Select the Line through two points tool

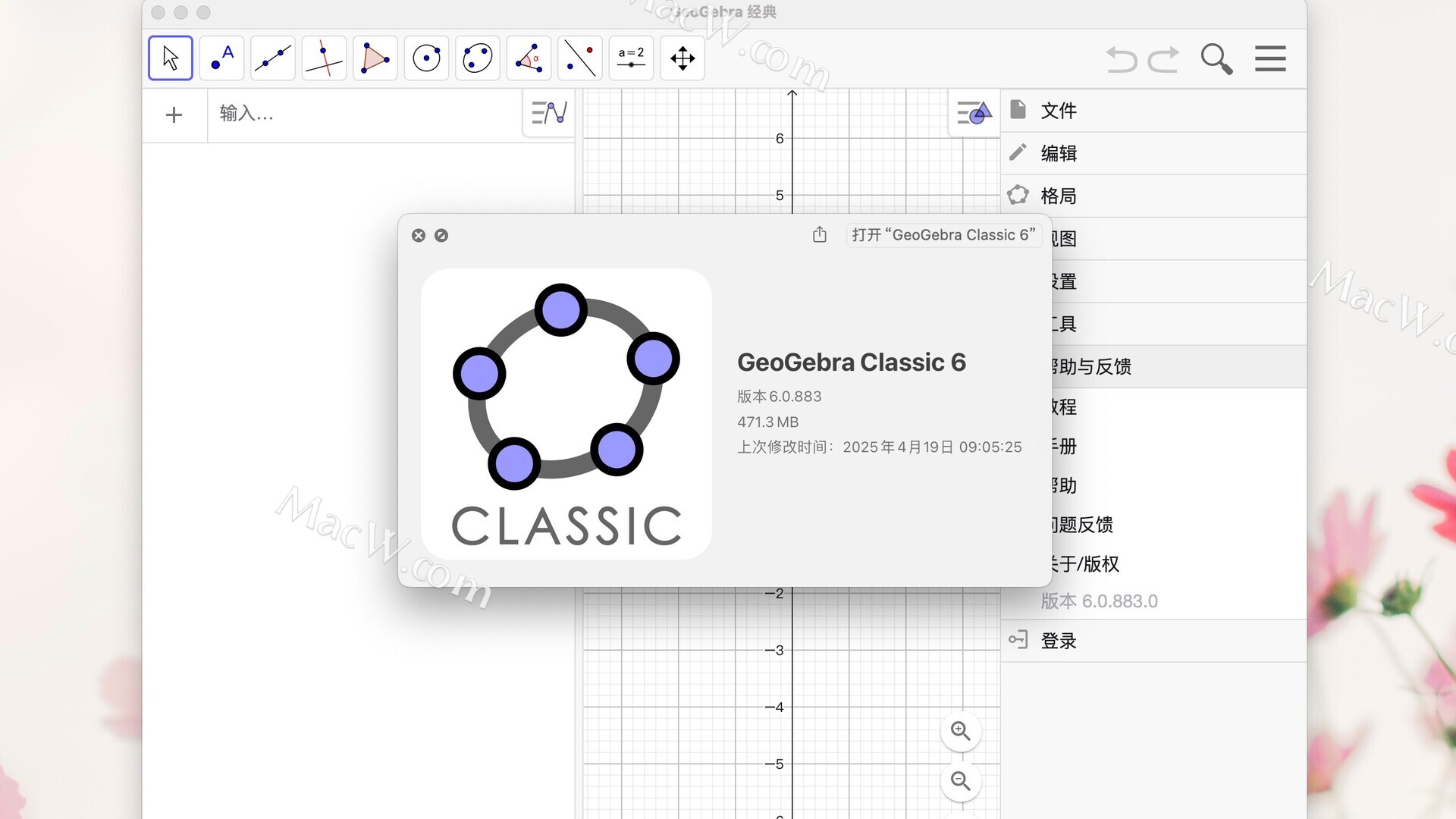(x=273, y=58)
